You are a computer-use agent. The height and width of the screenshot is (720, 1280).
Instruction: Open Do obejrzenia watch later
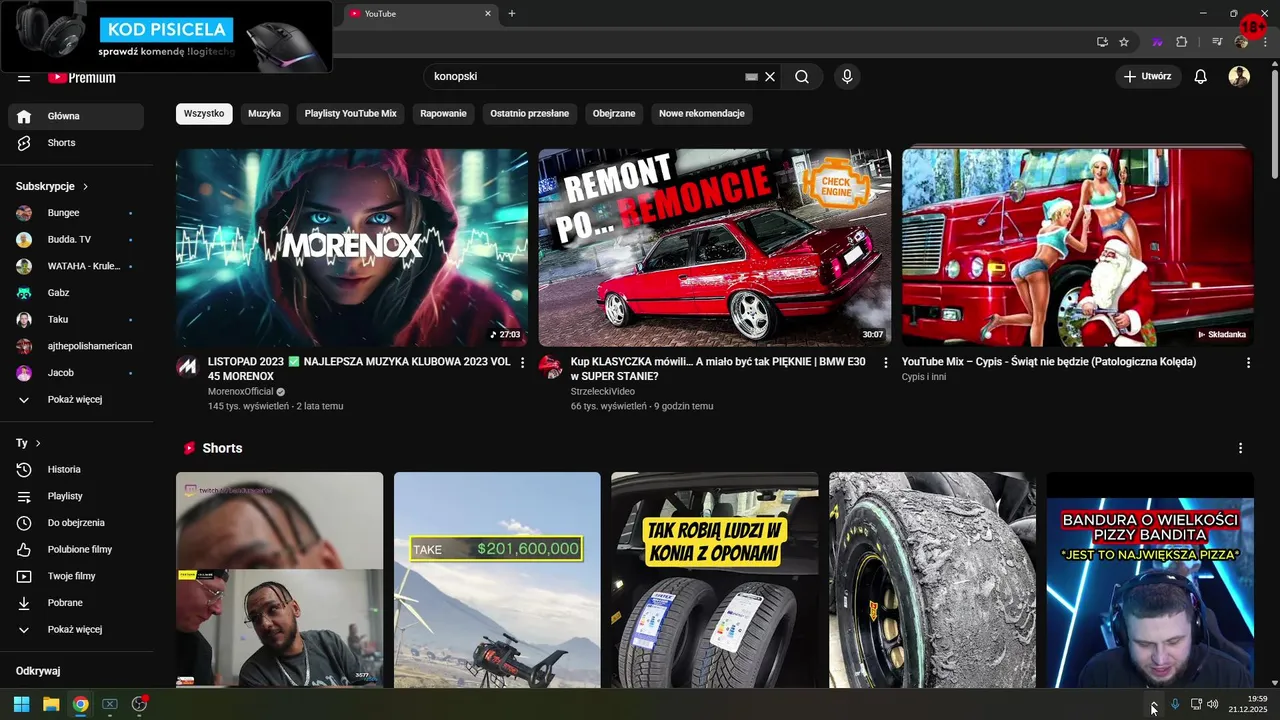click(x=76, y=523)
